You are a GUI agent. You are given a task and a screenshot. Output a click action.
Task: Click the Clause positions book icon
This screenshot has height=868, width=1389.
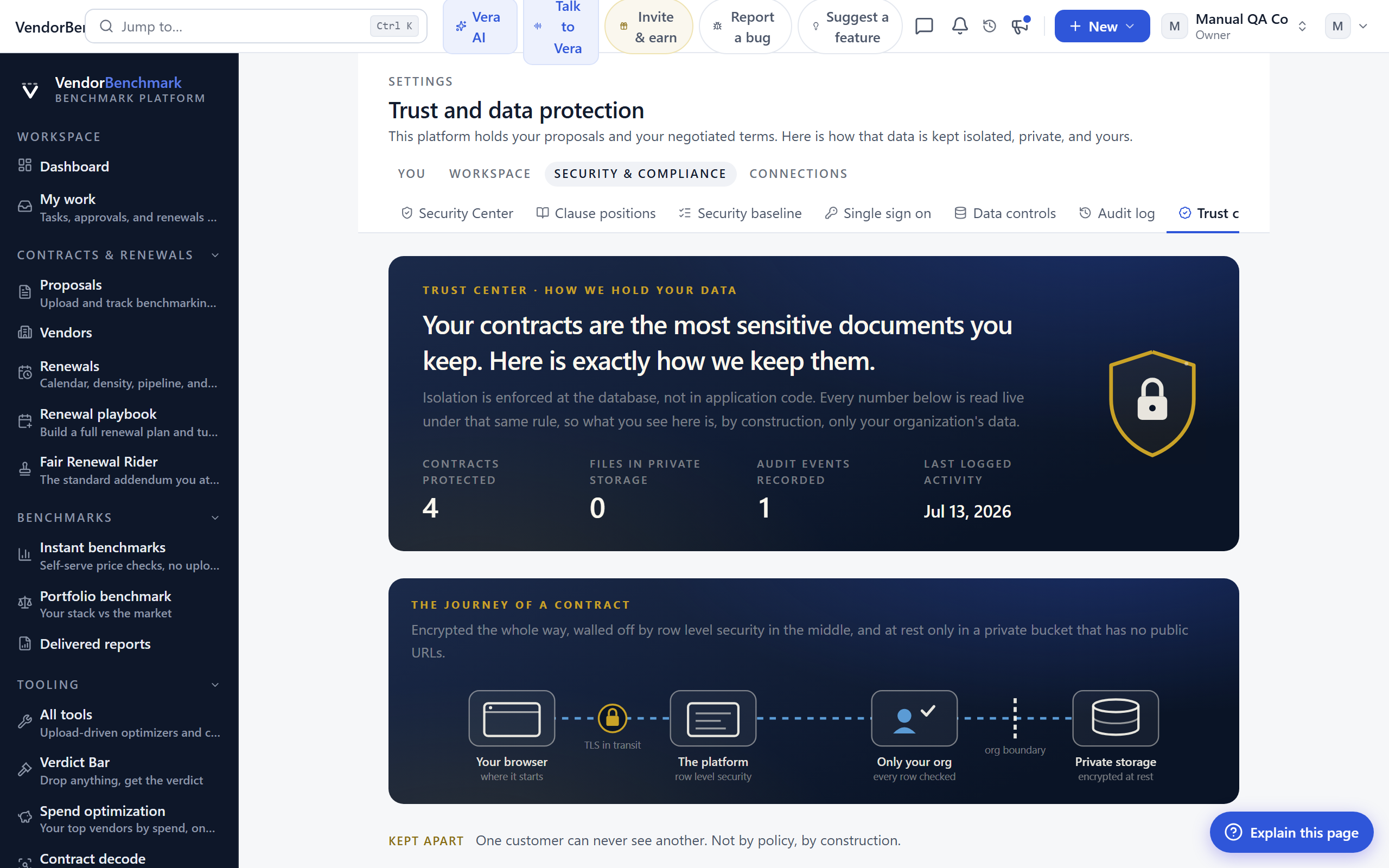pos(543,213)
